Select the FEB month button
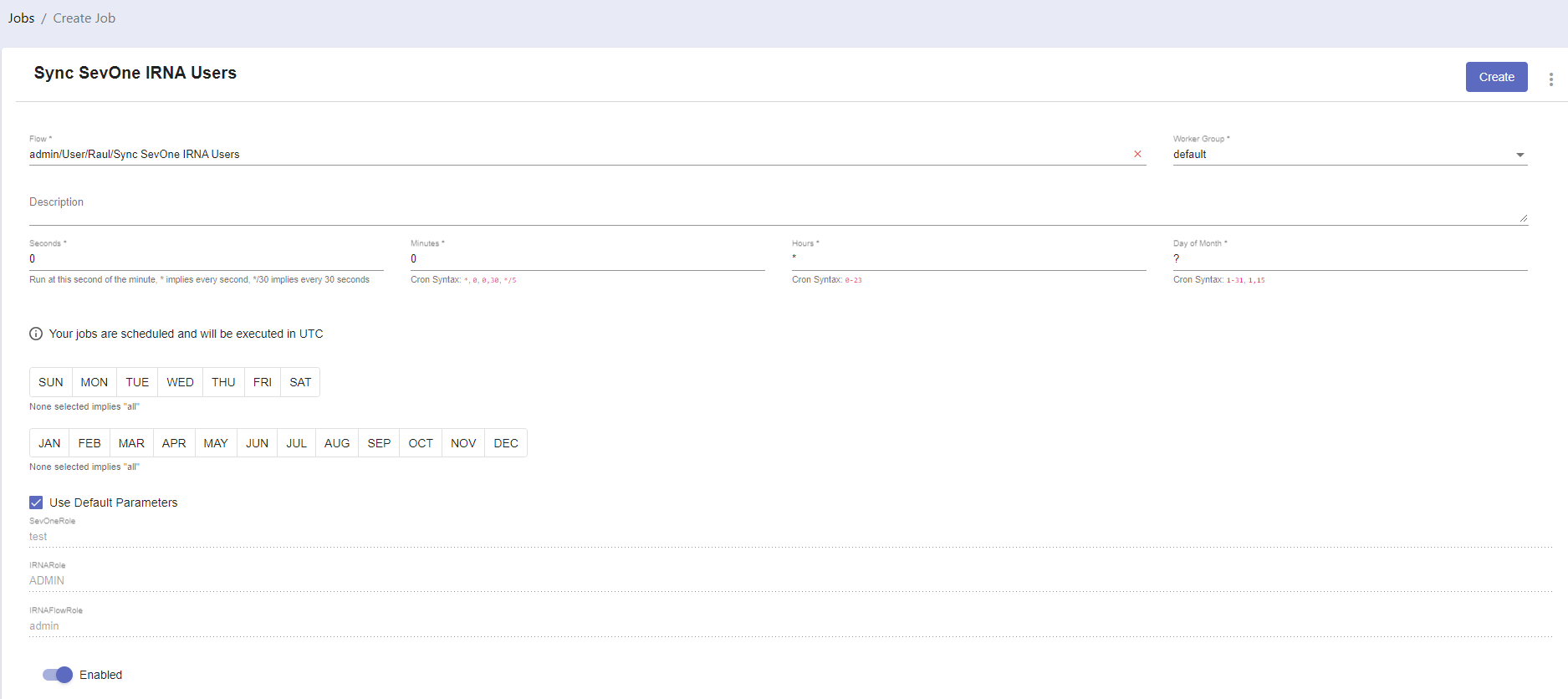 click(x=89, y=443)
